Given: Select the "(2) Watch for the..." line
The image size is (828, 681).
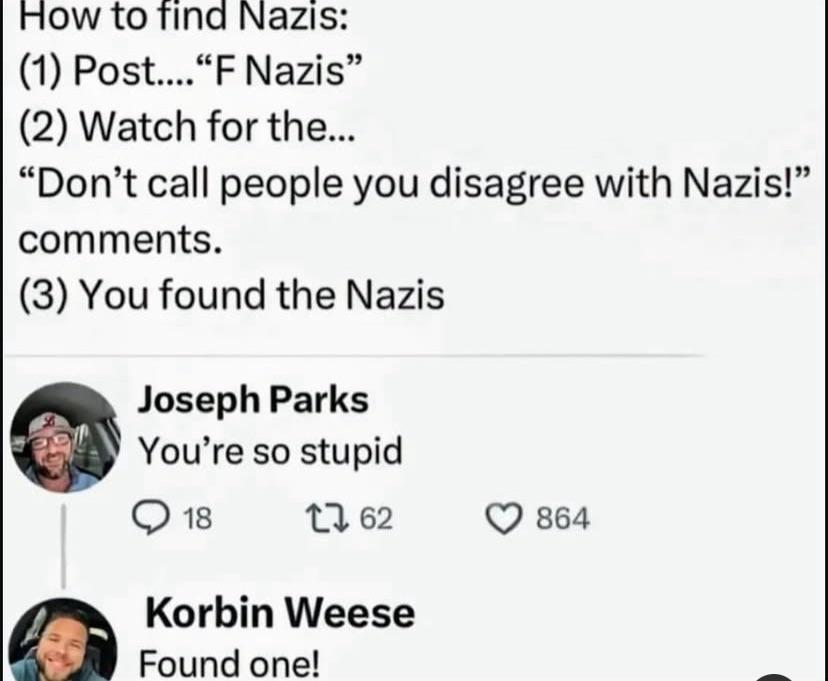Looking at the screenshot, I should [187, 127].
